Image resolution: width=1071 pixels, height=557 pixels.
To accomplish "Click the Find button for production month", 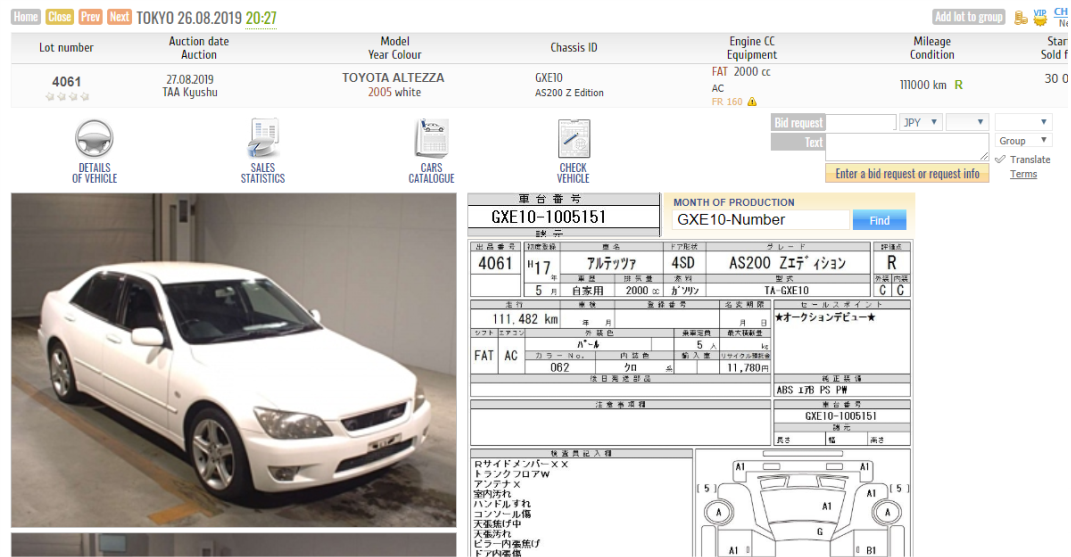I will pyautogui.click(x=879, y=220).
